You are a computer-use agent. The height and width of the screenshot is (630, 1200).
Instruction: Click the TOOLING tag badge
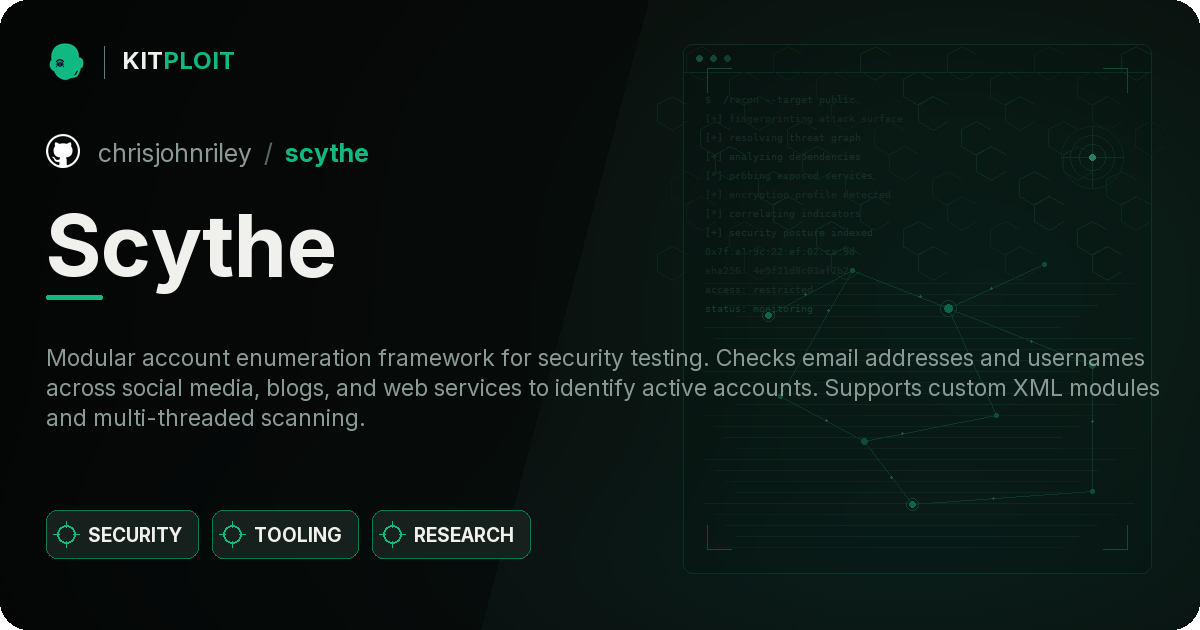285,535
